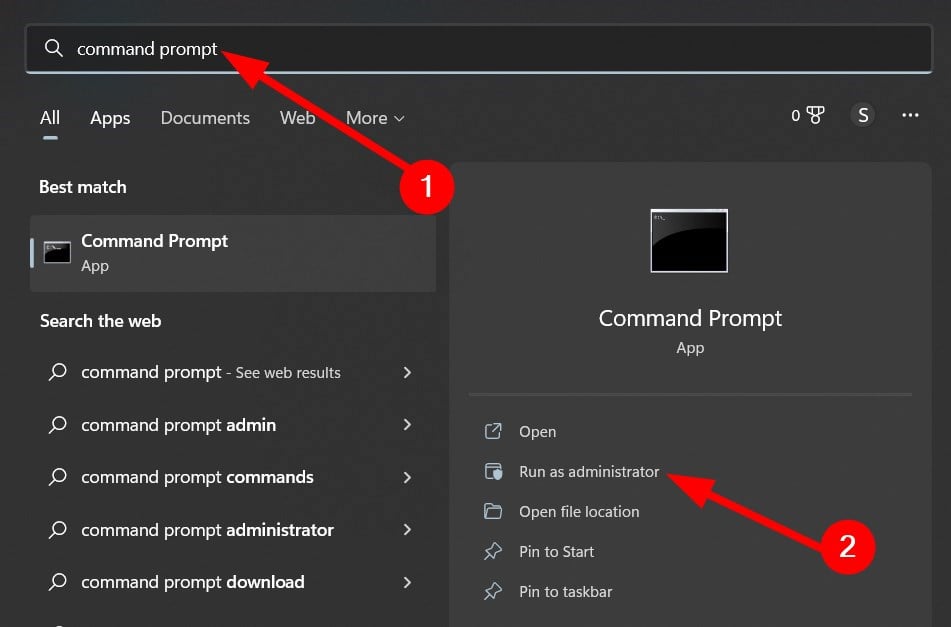Open suggestion command prompt administrator
The image size is (951, 627).
(233, 529)
